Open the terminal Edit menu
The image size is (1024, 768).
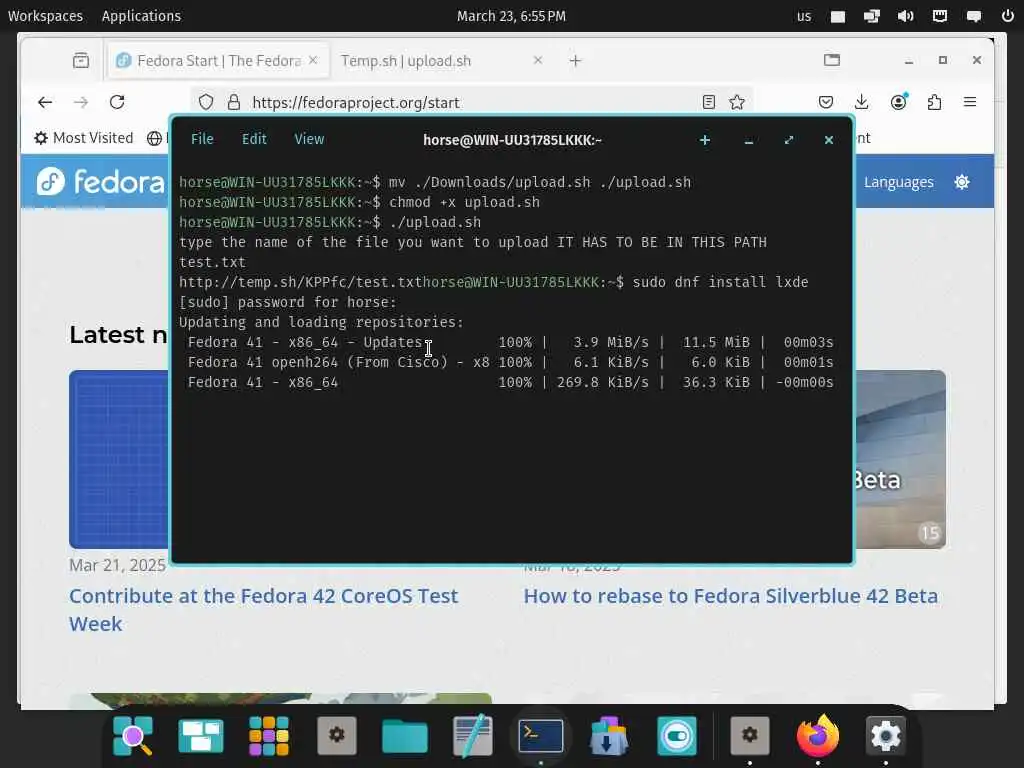254,139
